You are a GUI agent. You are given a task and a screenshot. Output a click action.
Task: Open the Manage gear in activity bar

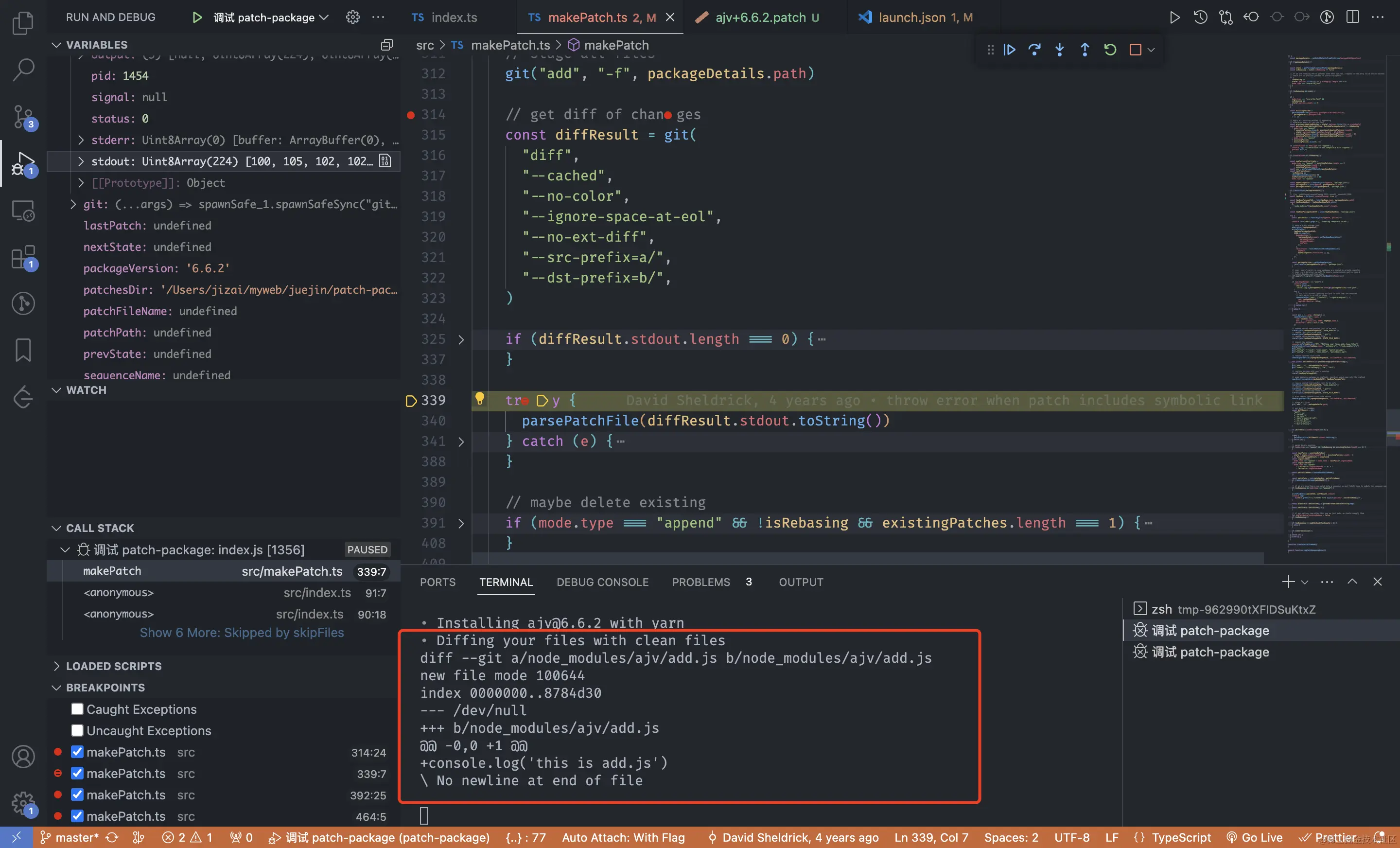[23, 803]
